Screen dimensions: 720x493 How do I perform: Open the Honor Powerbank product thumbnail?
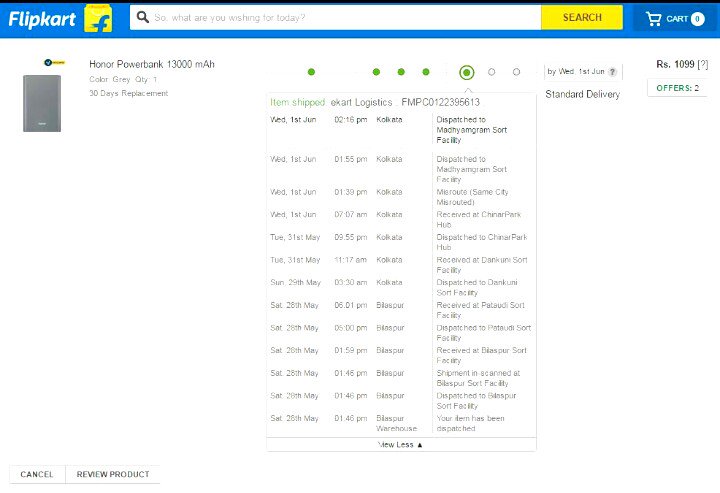click(42, 103)
